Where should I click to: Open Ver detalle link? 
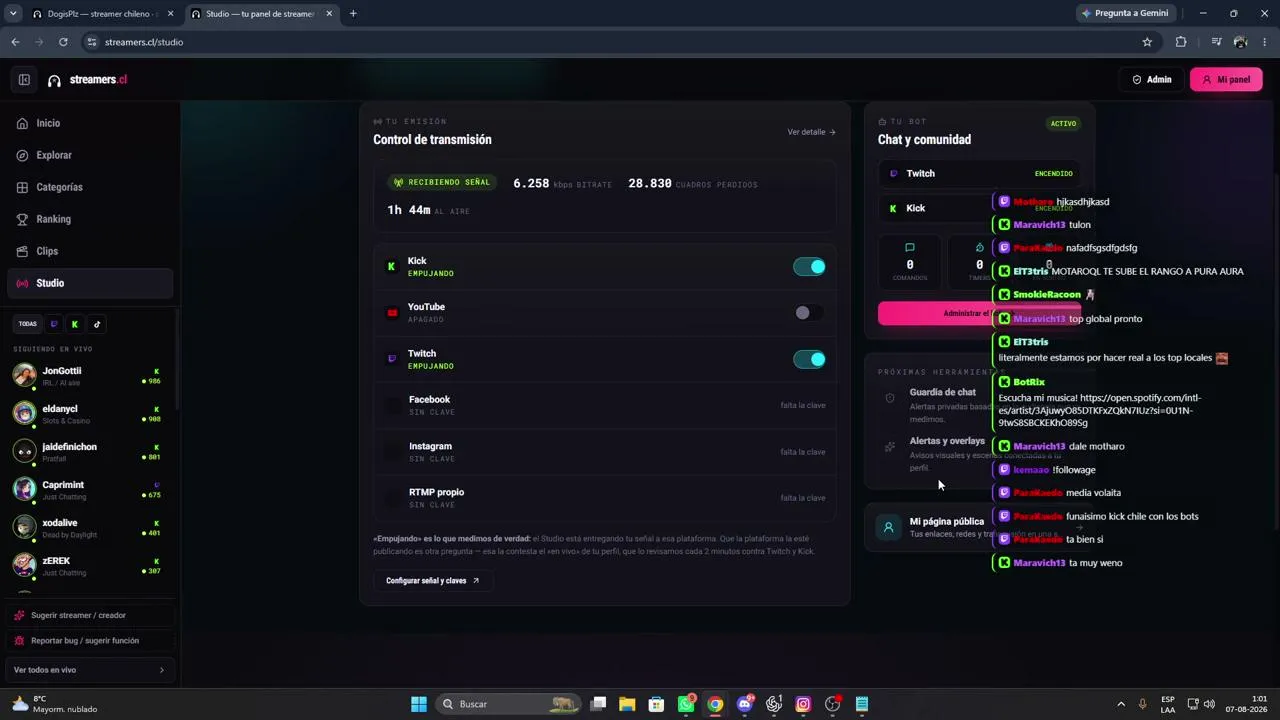[x=811, y=132]
